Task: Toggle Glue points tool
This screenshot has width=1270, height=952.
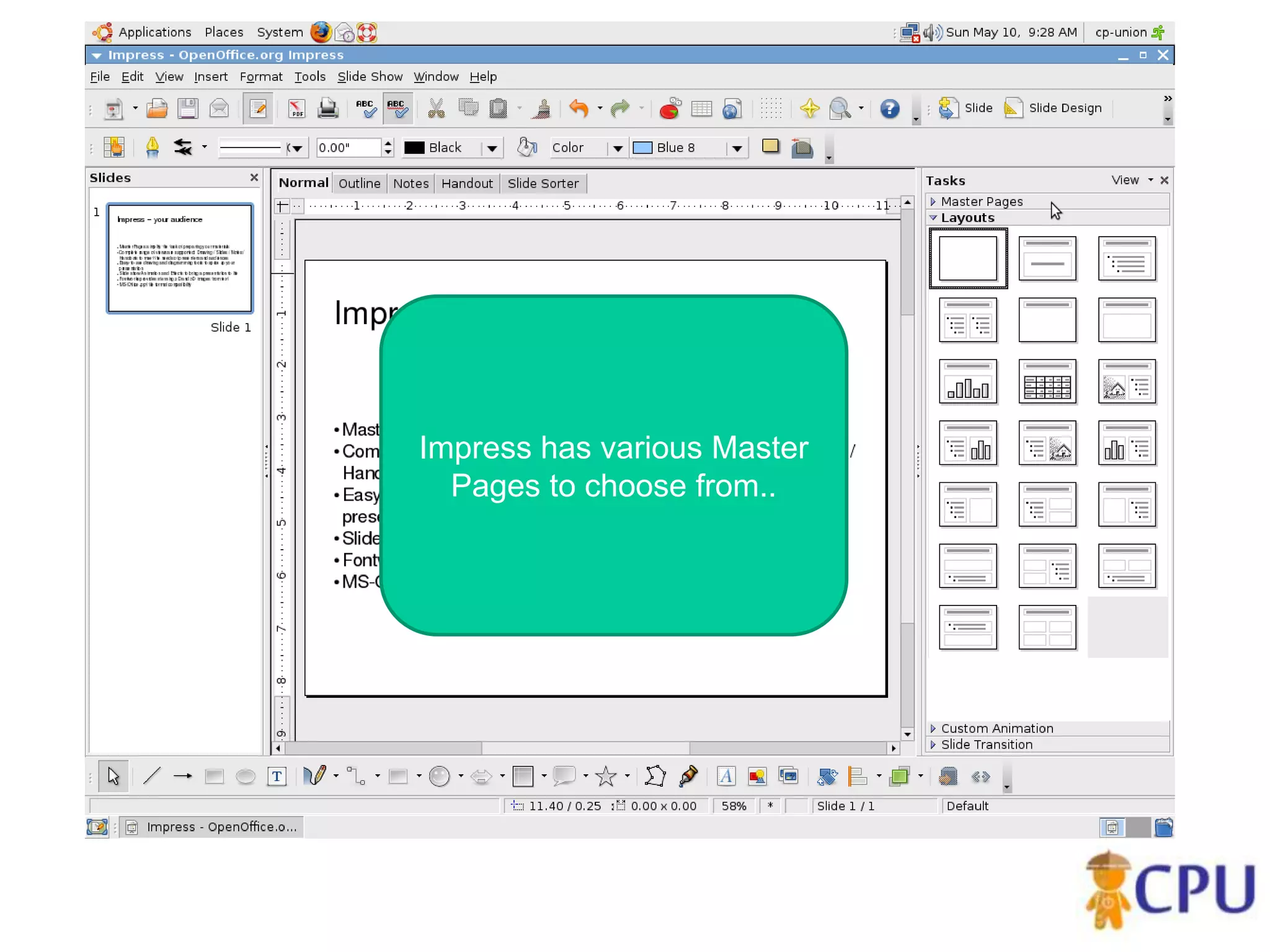Action: (688, 776)
